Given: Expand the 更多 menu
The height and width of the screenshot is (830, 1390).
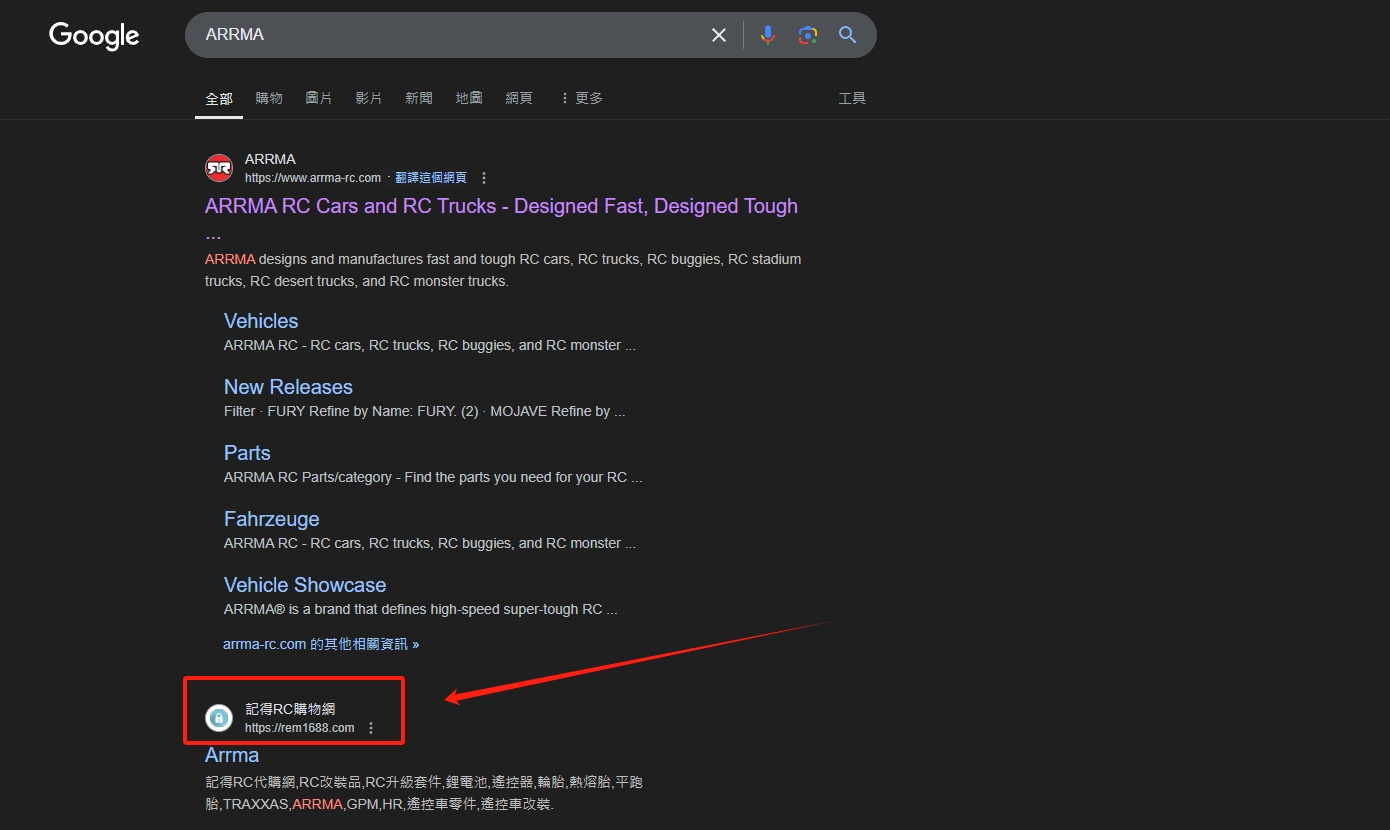Looking at the screenshot, I should pyautogui.click(x=581, y=98).
